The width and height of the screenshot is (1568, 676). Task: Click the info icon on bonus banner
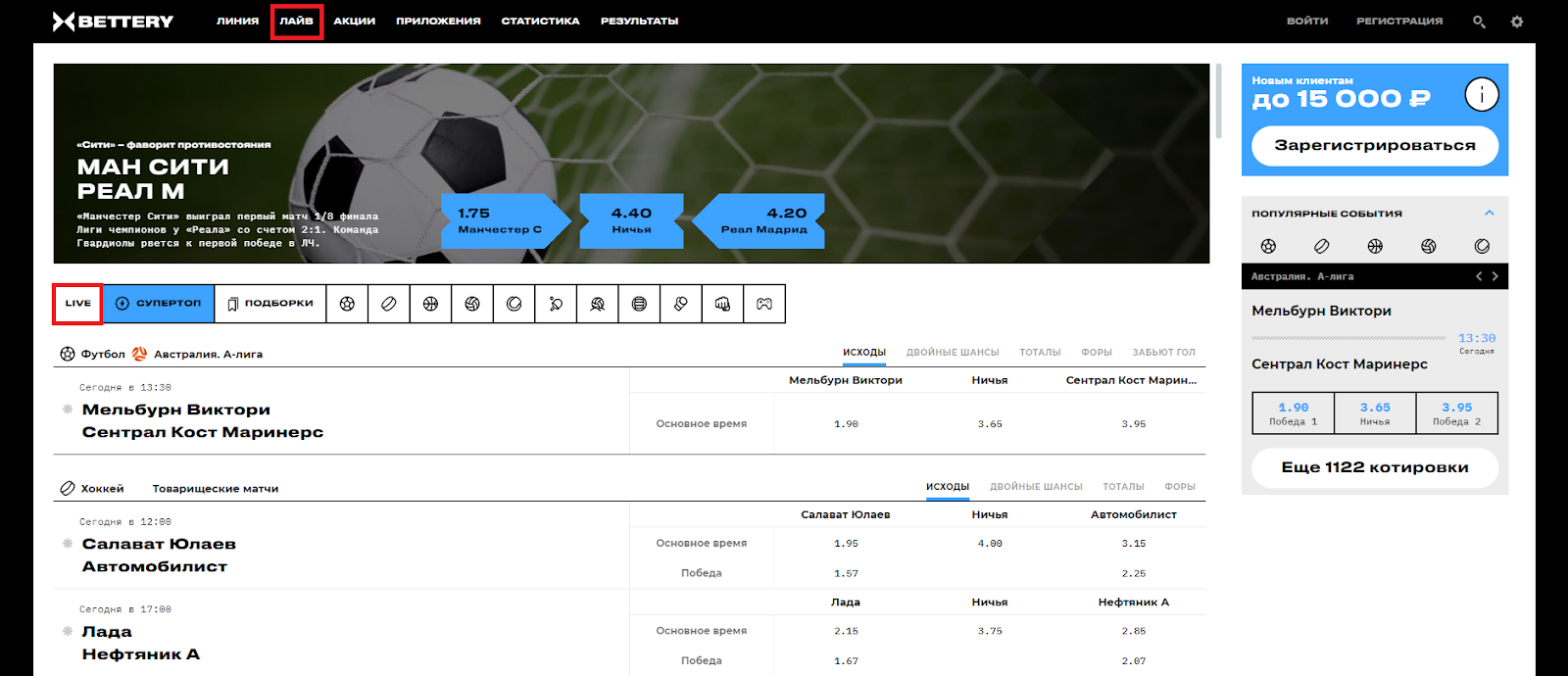coord(1481,95)
